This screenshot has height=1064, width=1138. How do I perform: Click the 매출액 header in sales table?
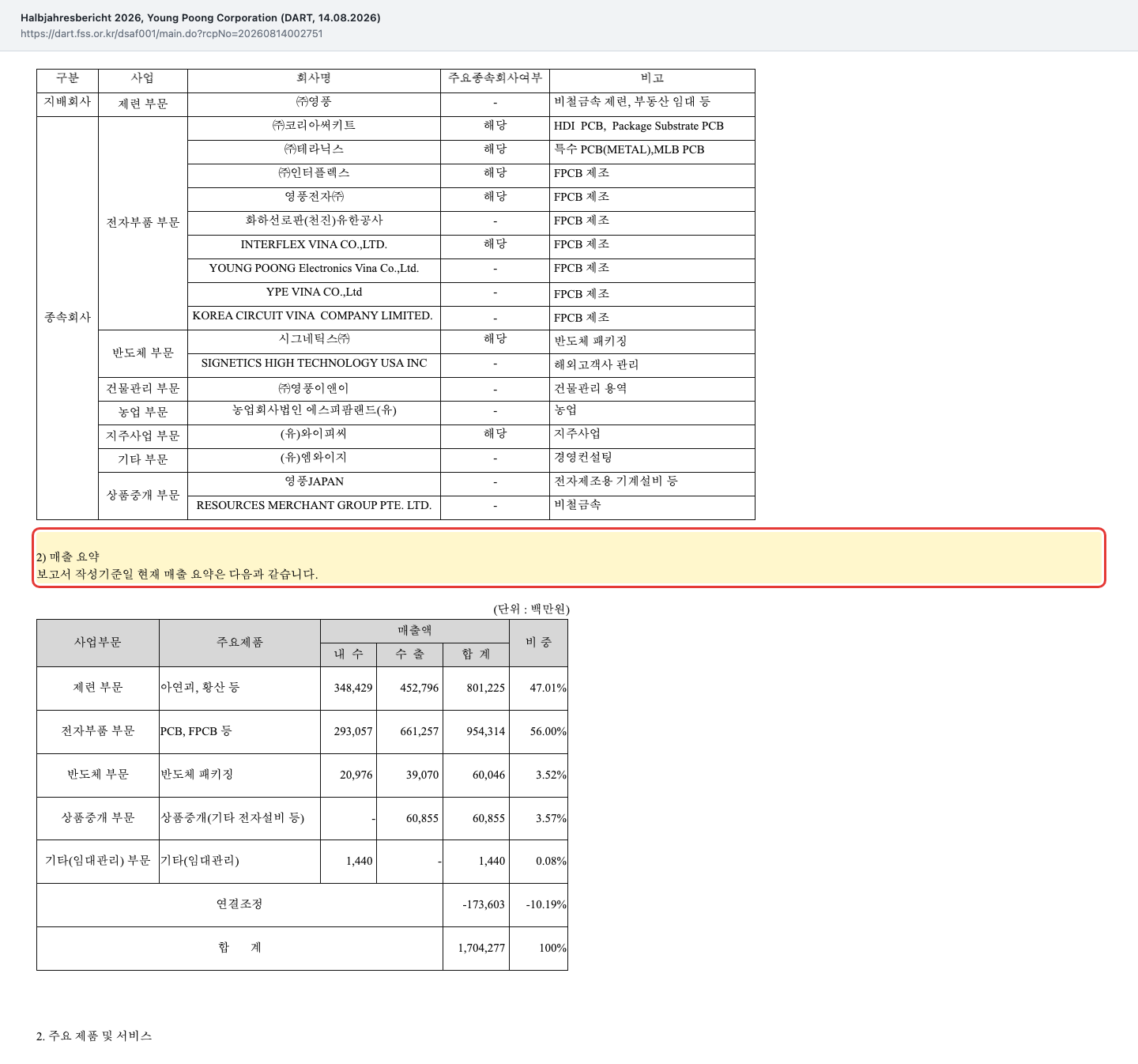[x=415, y=631]
